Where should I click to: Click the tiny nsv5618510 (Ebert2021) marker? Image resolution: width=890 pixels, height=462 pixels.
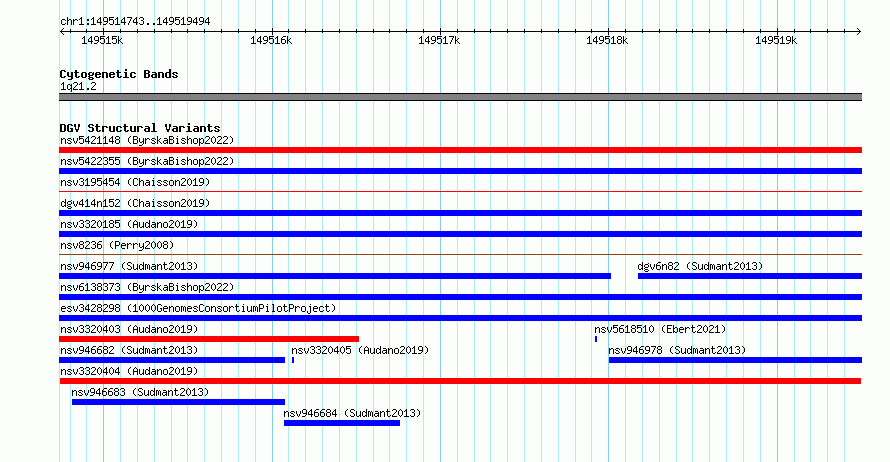pos(596,339)
